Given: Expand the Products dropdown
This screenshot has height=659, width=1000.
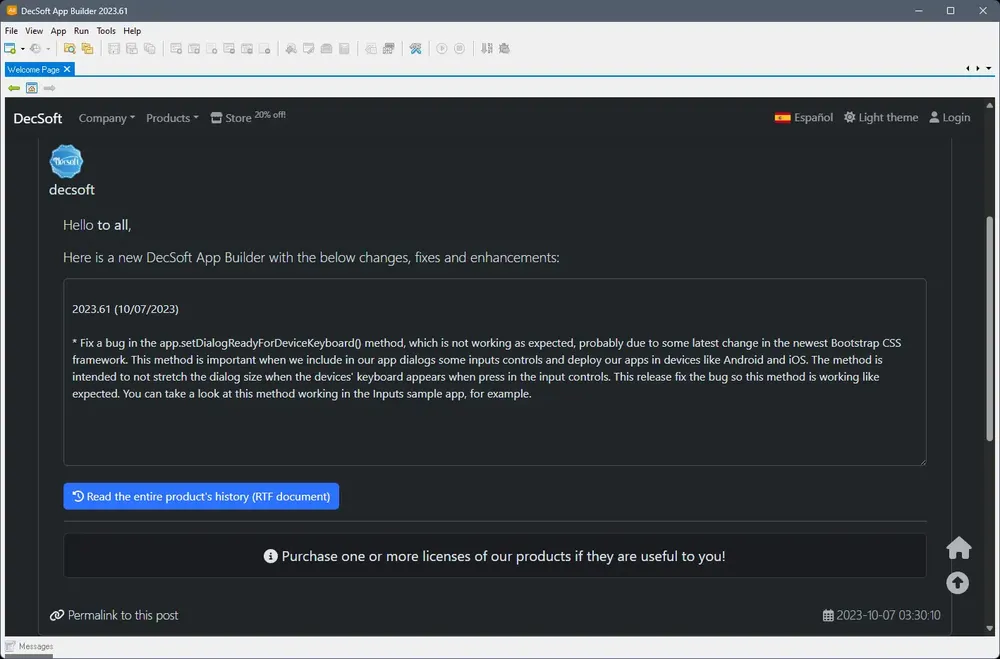Looking at the screenshot, I should click(172, 118).
